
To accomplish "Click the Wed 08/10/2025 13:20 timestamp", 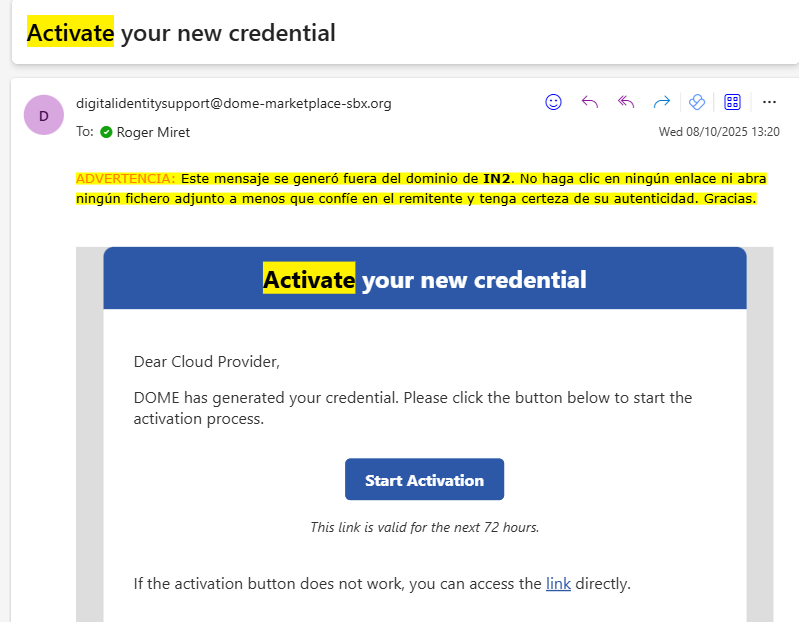I will click(718, 132).
